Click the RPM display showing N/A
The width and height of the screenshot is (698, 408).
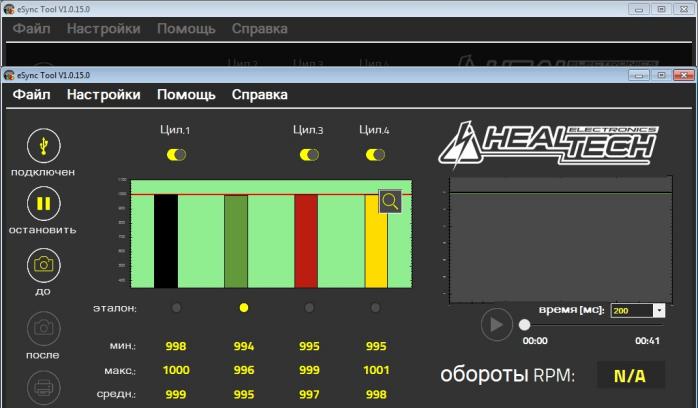tap(631, 375)
